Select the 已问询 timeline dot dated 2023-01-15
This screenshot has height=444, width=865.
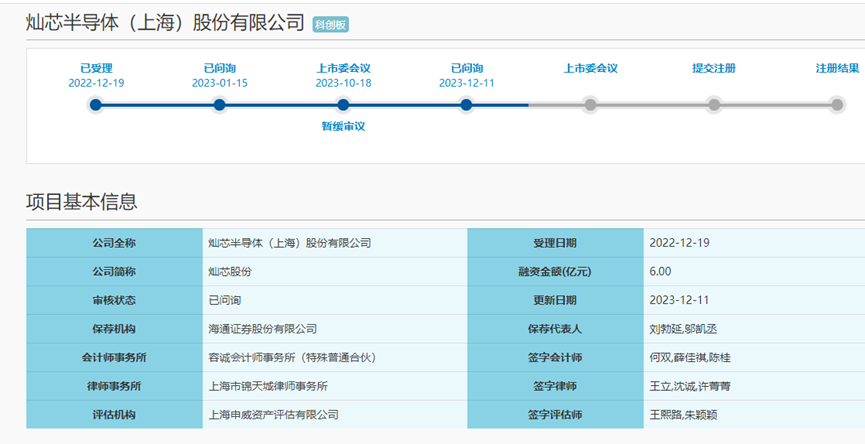click(x=219, y=104)
